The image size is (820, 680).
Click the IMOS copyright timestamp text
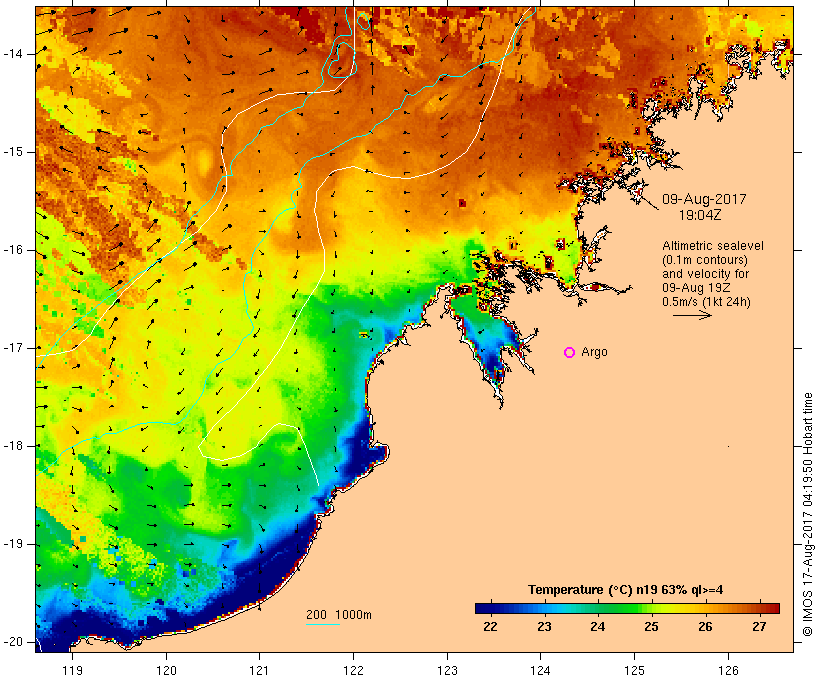click(808, 514)
